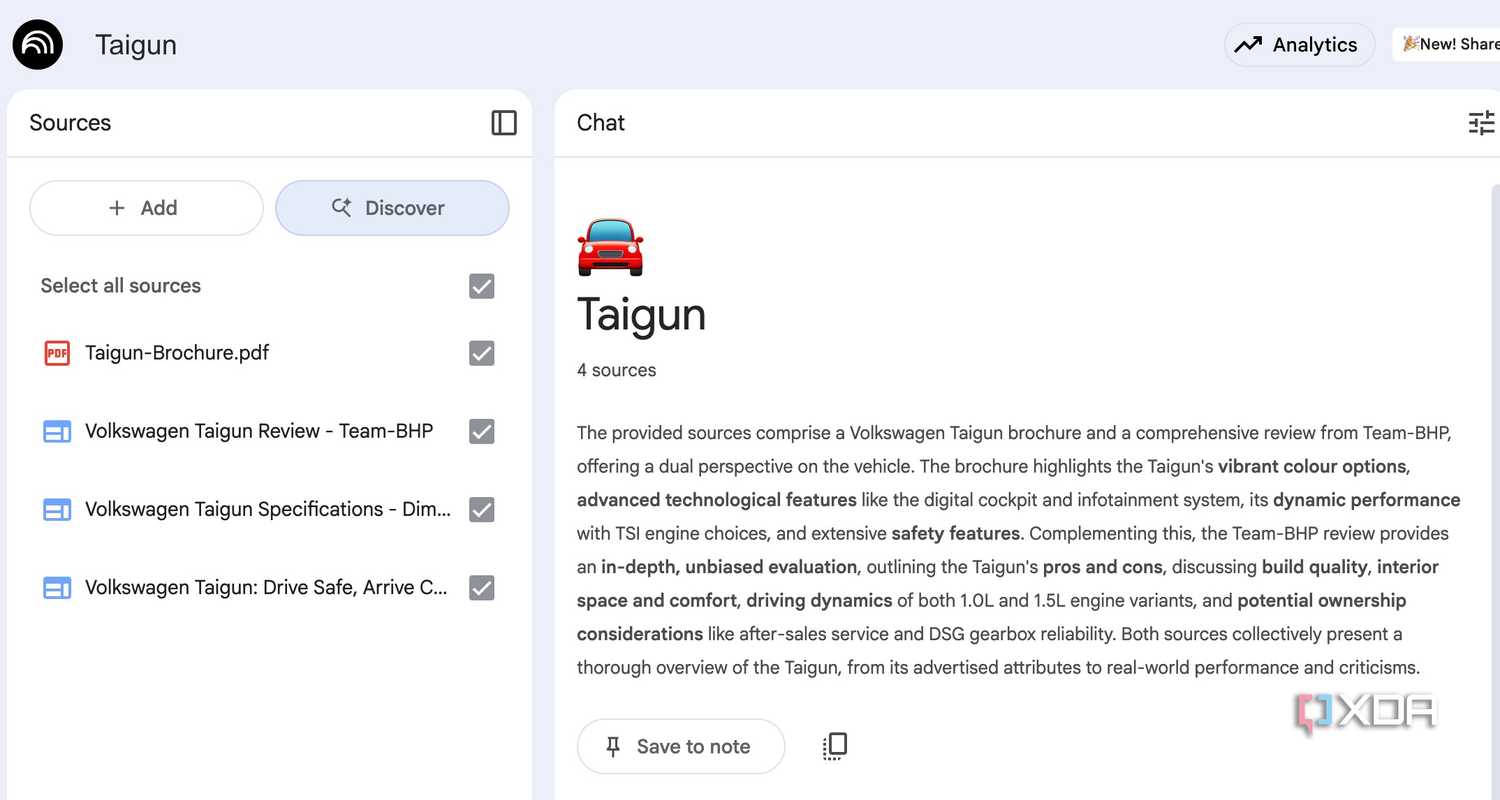Viewport: 1500px width, 800px height.
Task: Click the large Taigun heading in chat
Action: [642, 315]
